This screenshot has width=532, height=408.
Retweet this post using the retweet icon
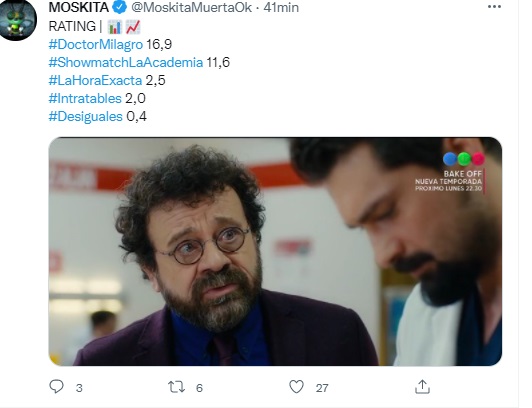pyautogui.click(x=176, y=387)
